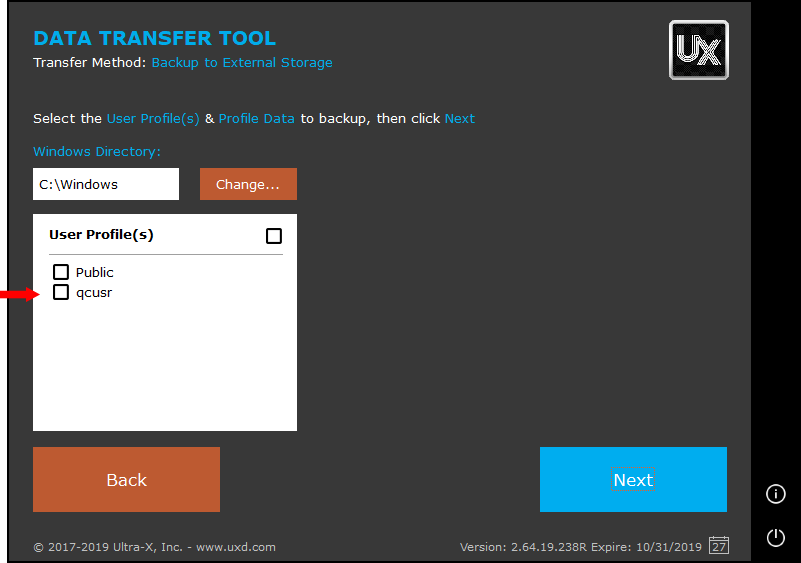Proceed with the blue Next button
This screenshot has width=801, height=563.
tap(633, 480)
